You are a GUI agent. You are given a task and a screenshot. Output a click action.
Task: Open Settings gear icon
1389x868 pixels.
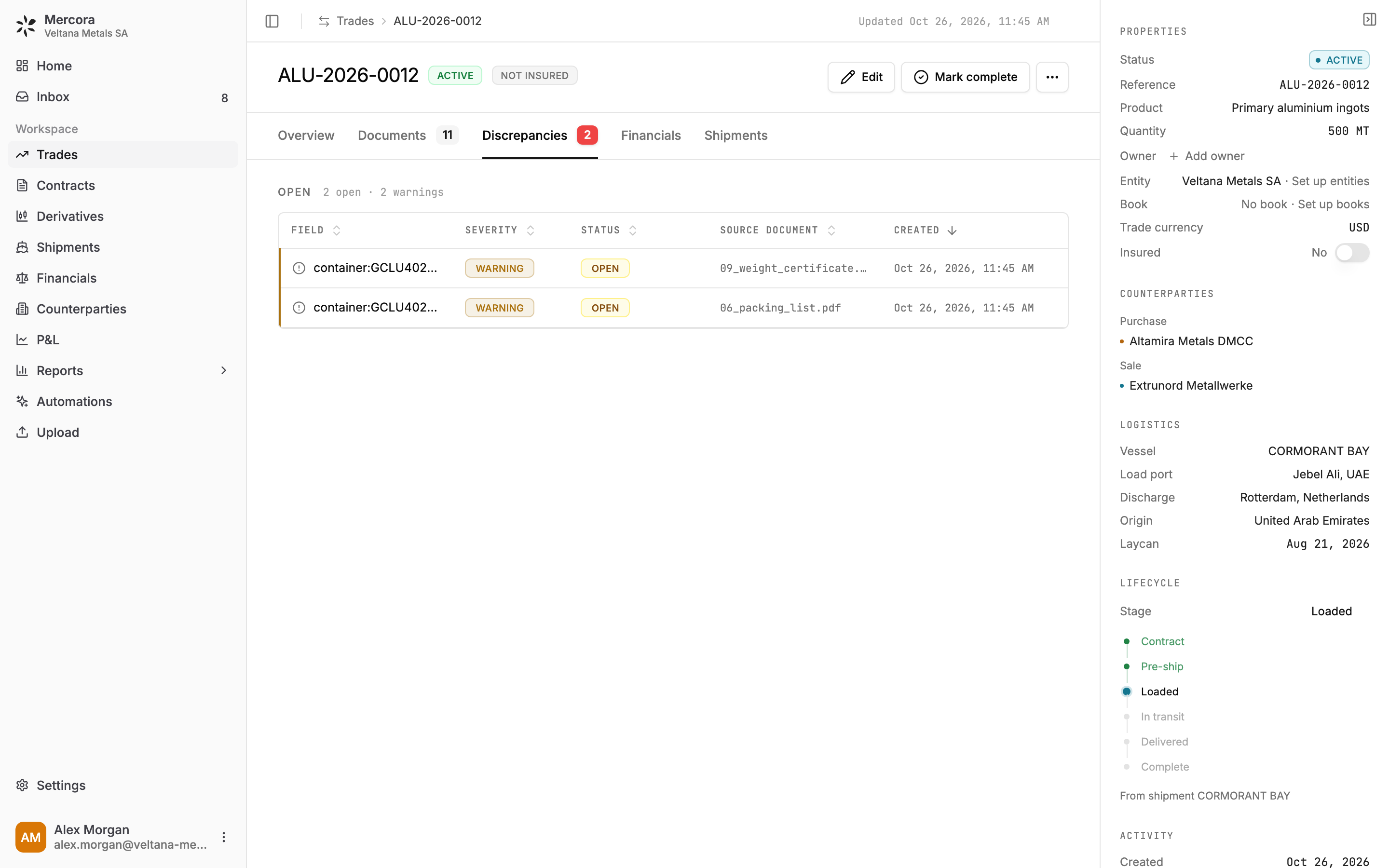(x=22, y=785)
